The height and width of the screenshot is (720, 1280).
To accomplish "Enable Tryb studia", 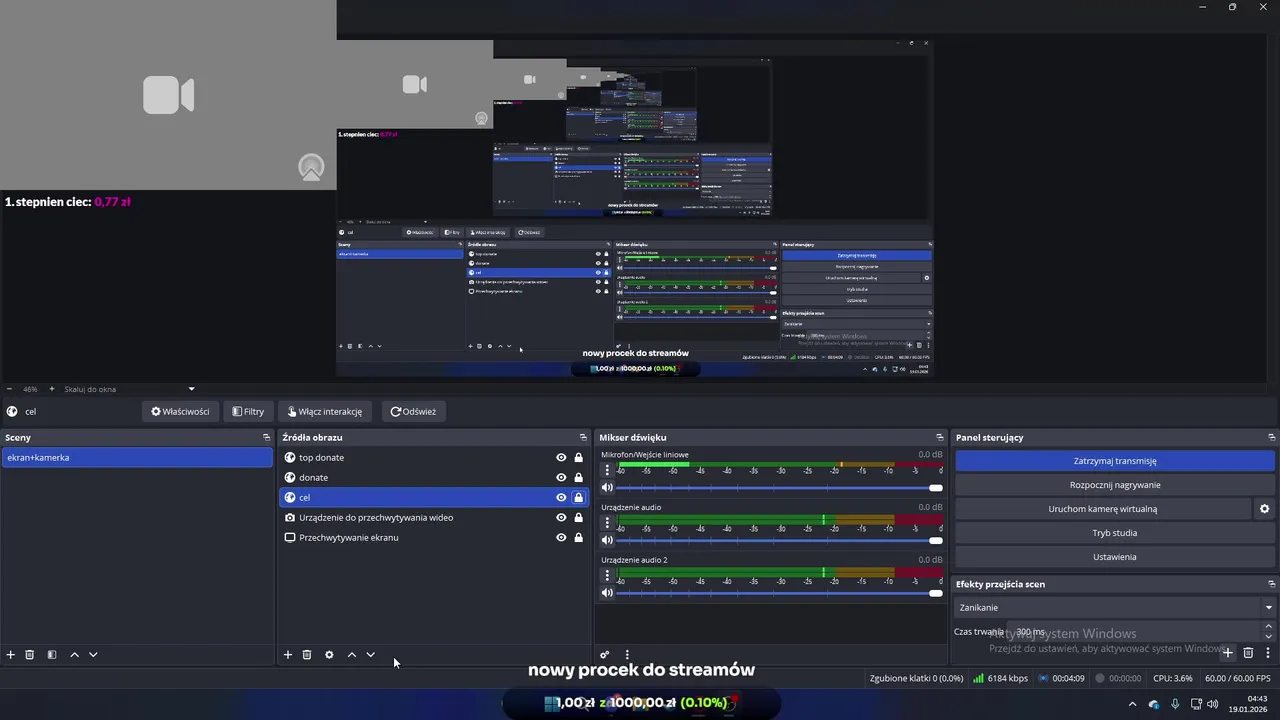I will [1115, 533].
